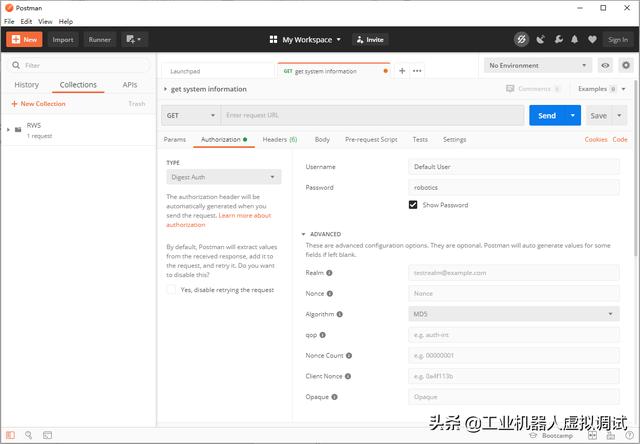
Task: Click the Comments icon
Action: click(510, 89)
